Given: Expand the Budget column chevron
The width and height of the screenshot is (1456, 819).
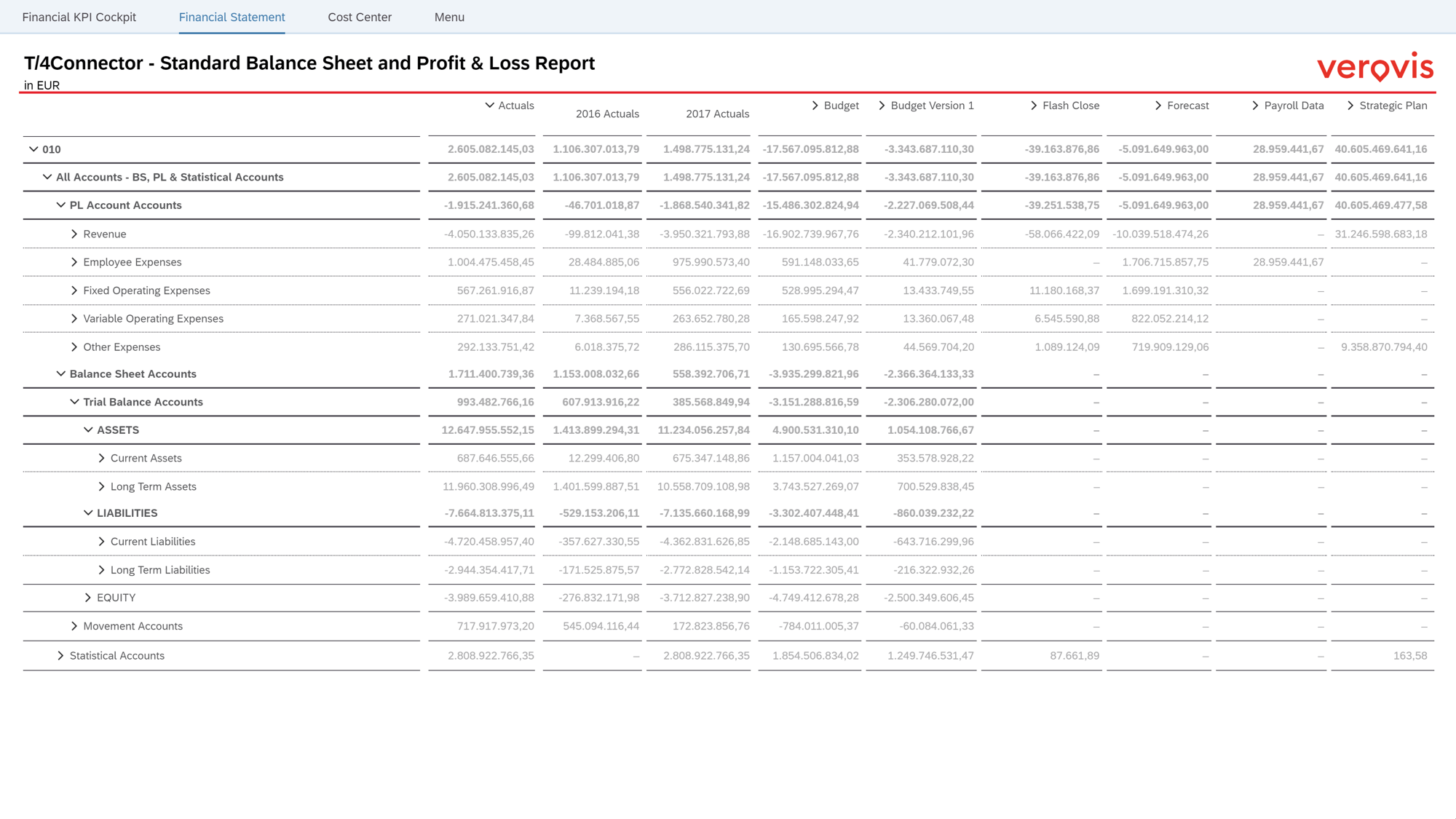Looking at the screenshot, I should coord(815,106).
